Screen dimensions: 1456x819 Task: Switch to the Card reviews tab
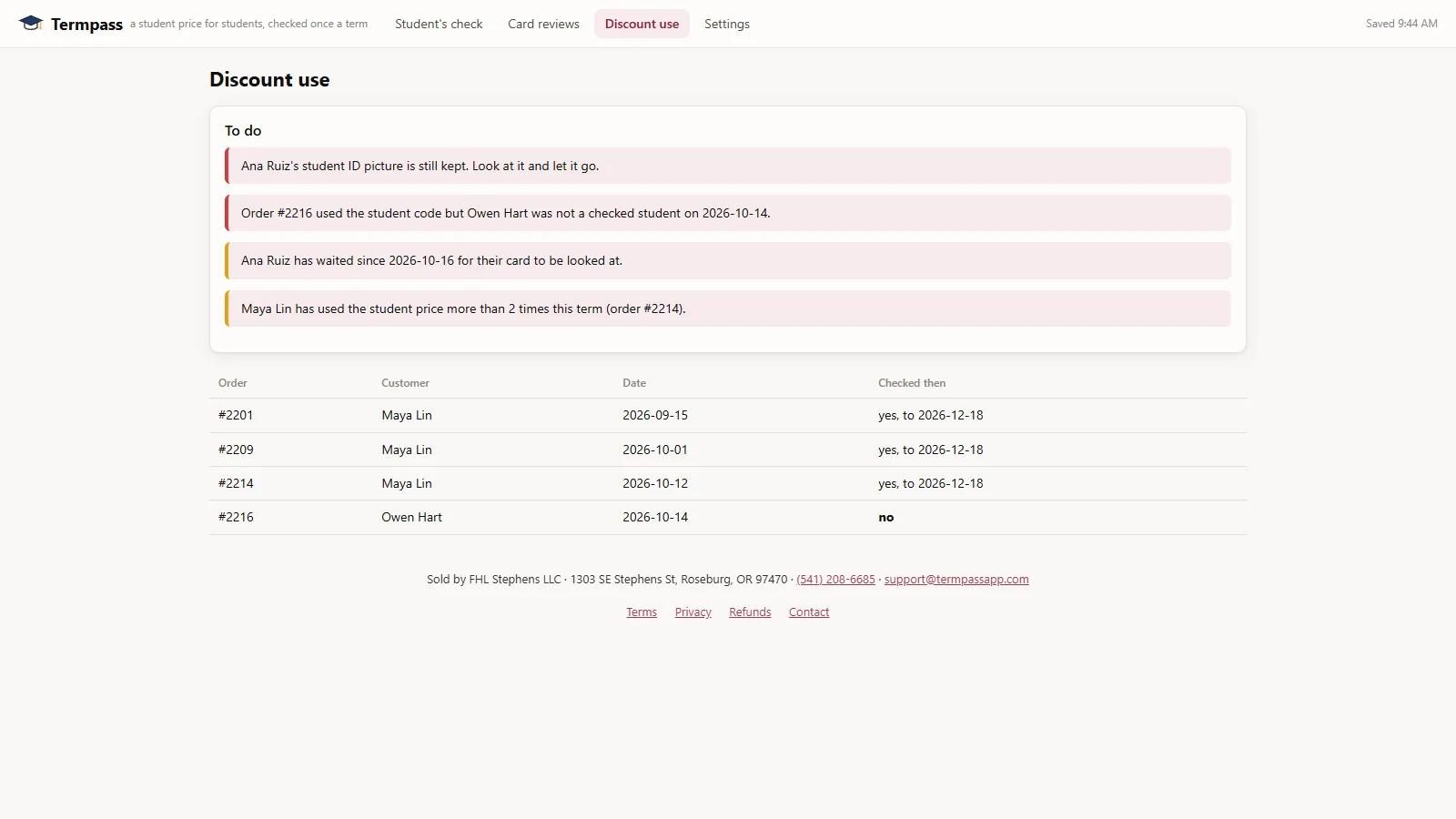[x=543, y=24]
